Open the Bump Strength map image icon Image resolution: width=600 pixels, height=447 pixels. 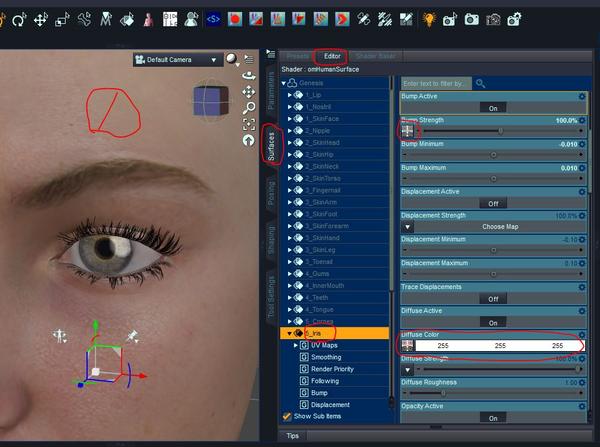coord(408,131)
